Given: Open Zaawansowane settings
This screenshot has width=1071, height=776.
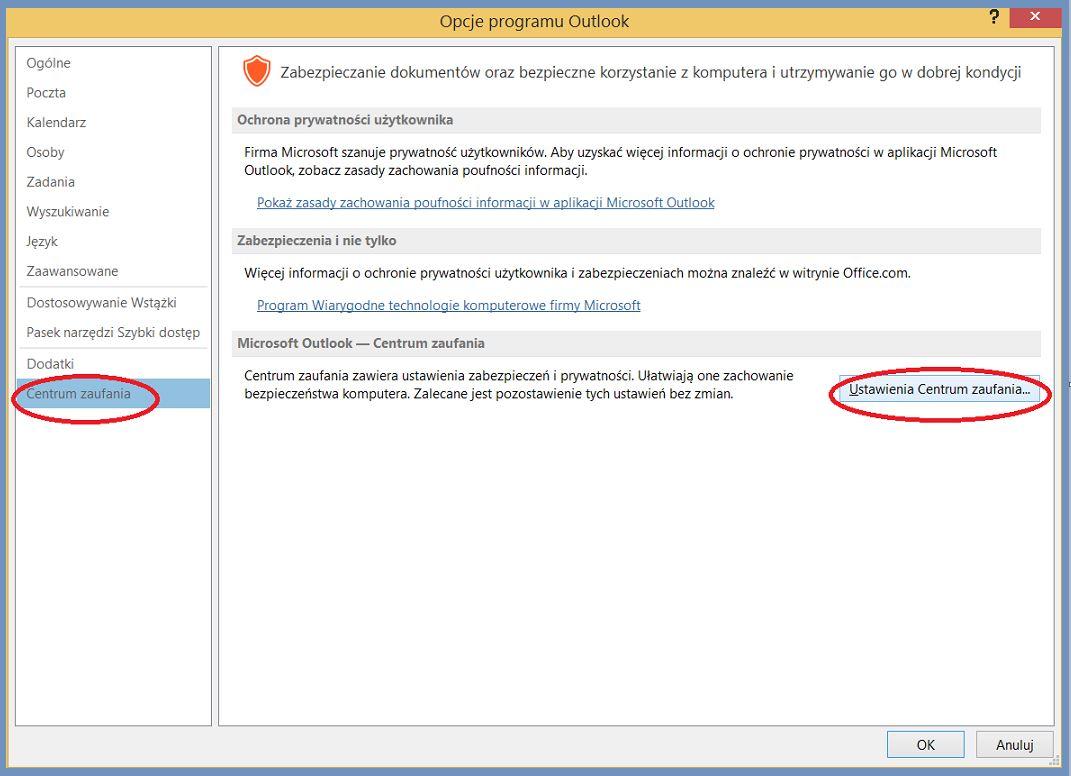Looking at the screenshot, I should pos(113,271).
